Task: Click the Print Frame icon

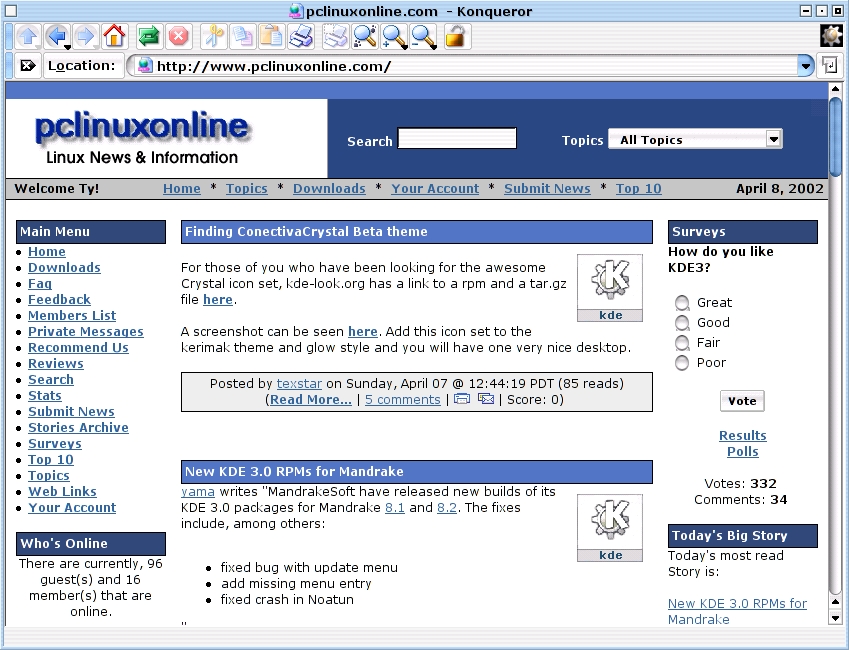Action: click(335, 37)
